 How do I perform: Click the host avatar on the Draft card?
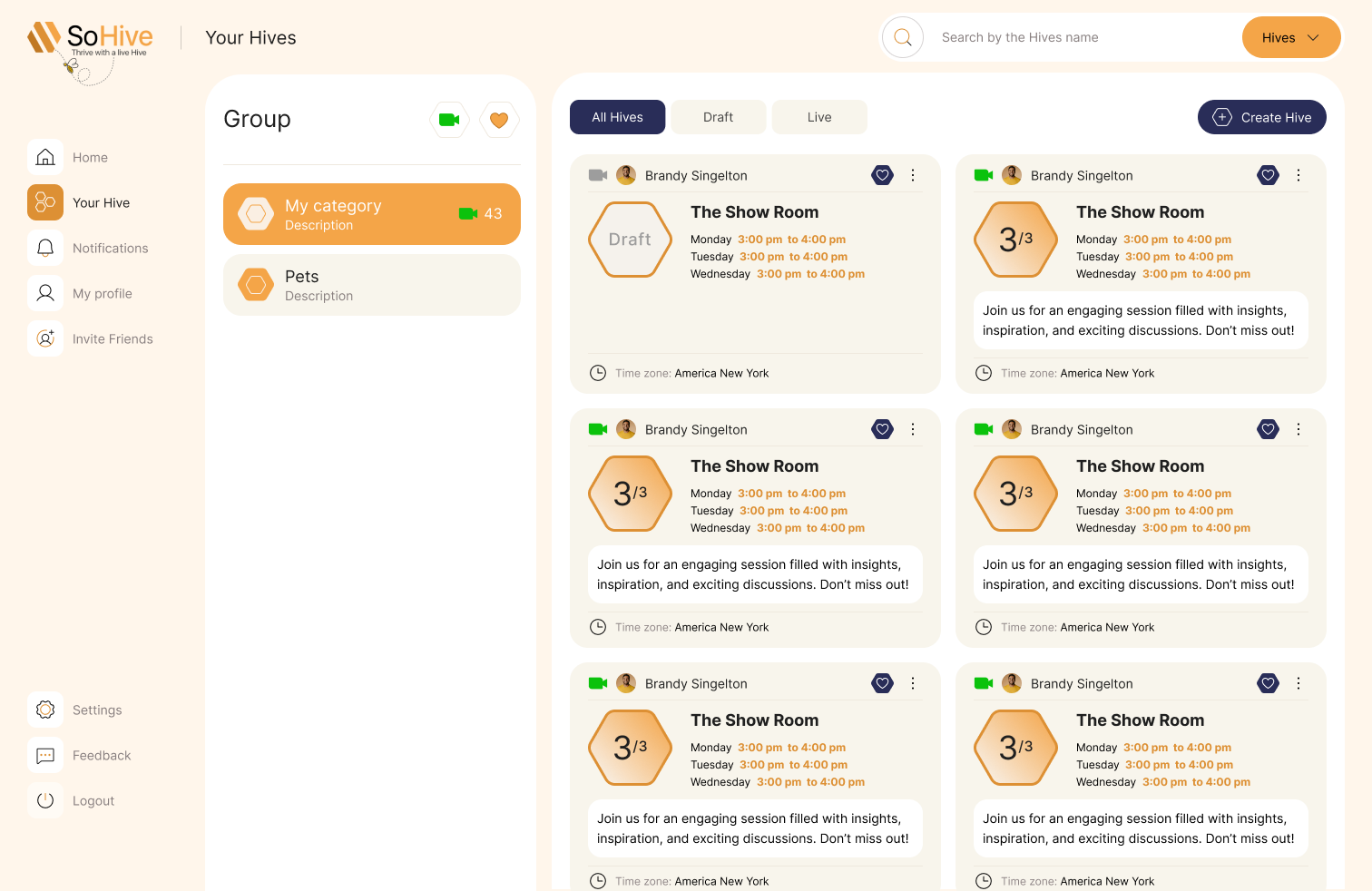(626, 175)
